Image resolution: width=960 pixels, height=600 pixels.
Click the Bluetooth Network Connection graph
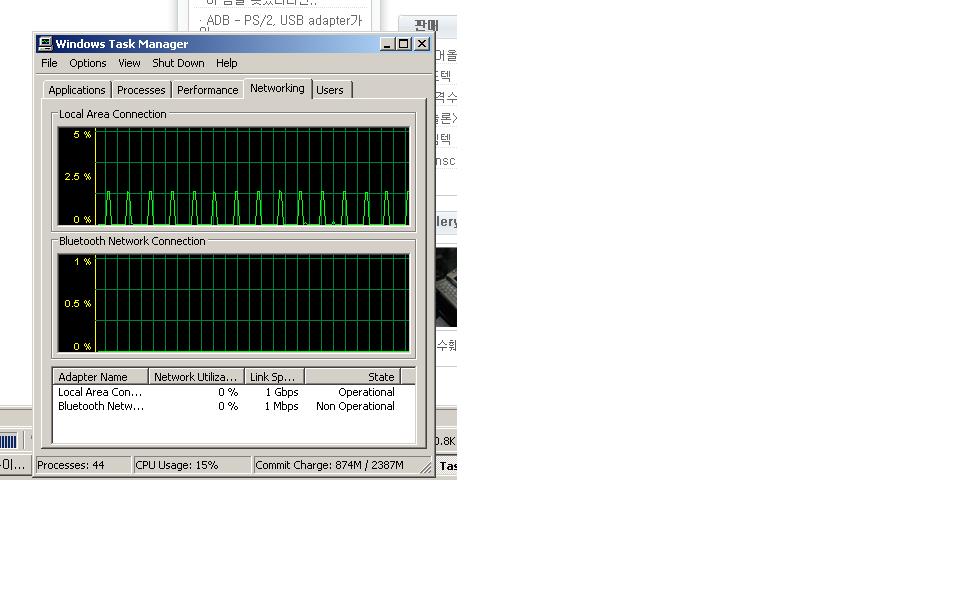tap(233, 303)
